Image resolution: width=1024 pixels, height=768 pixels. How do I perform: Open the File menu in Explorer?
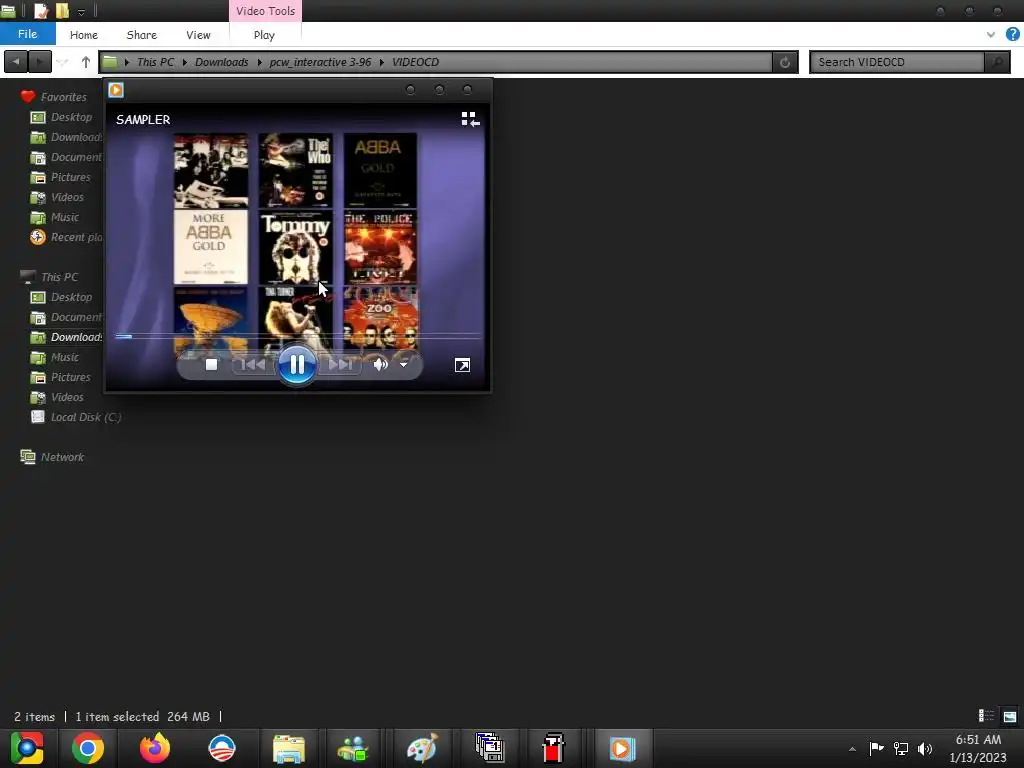[x=27, y=34]
